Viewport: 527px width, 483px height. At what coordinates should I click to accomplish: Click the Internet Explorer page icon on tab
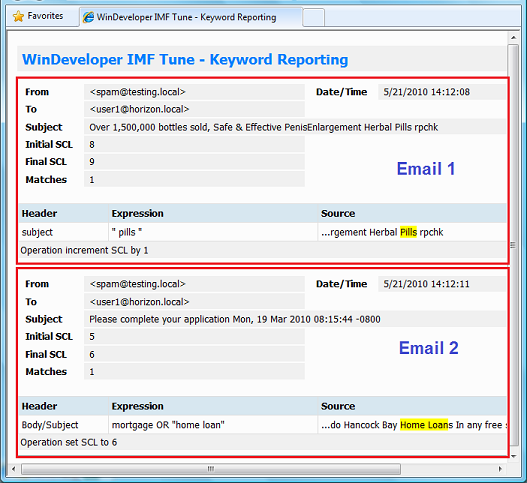pyautogui.click(x=88, y=17)
